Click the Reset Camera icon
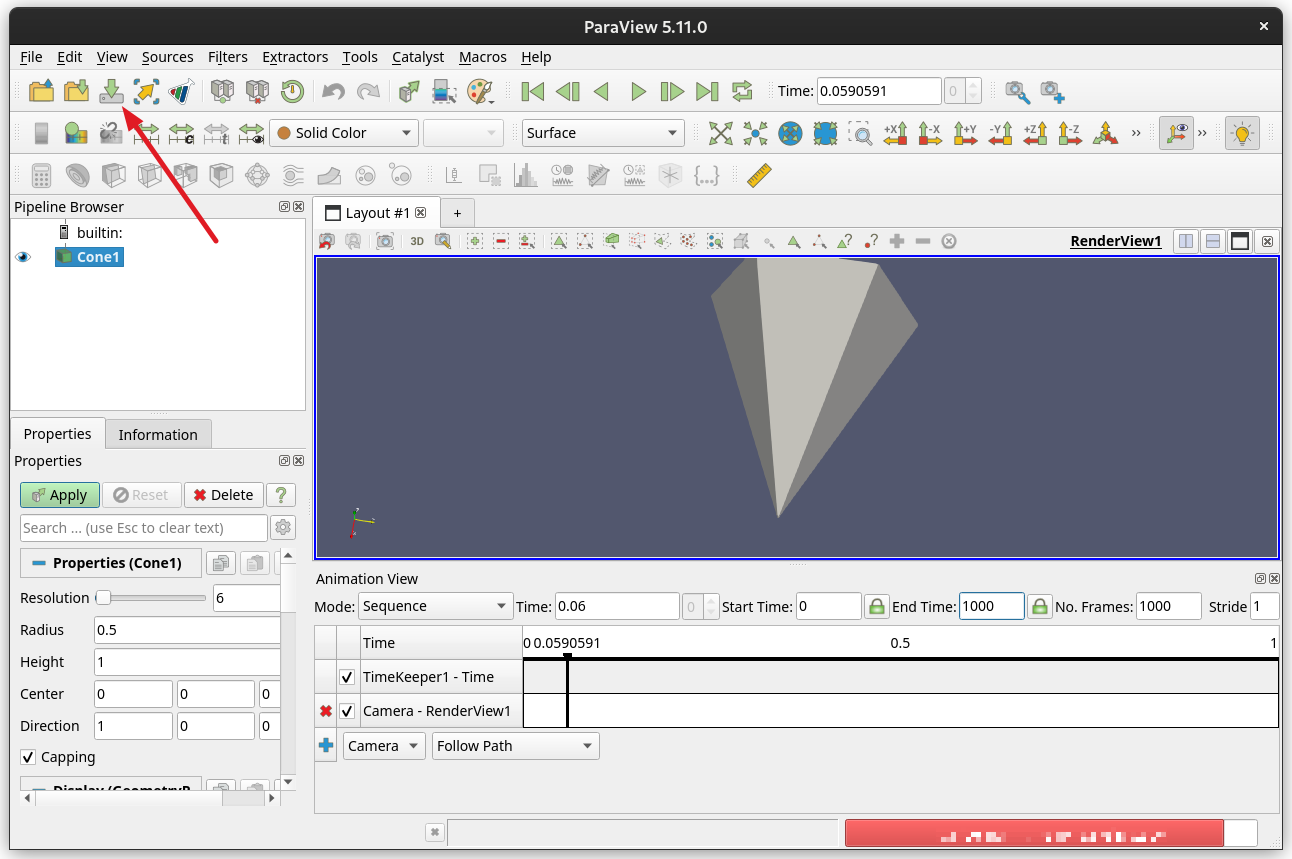 tap(721, 133)
